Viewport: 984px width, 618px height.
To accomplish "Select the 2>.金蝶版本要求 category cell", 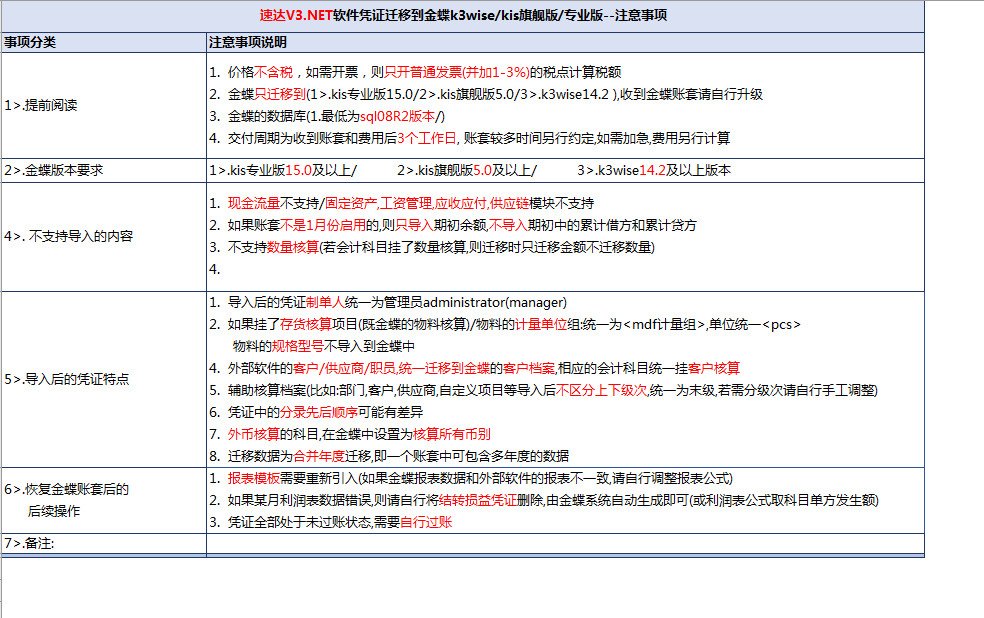I will coord(103,170).
